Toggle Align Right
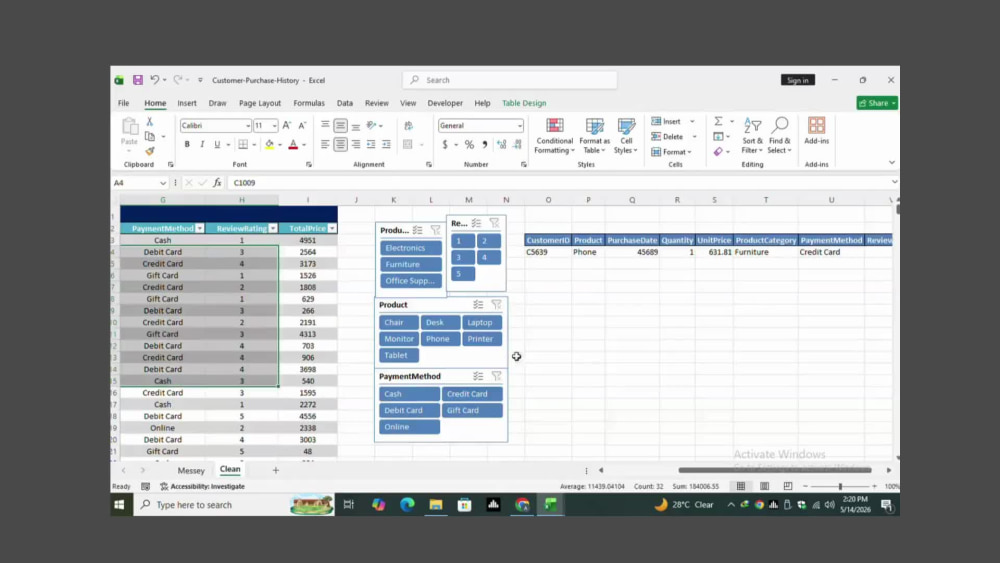Image resolution: width=1000 pixels, height=563 pixels. click(x=356, y=145)
